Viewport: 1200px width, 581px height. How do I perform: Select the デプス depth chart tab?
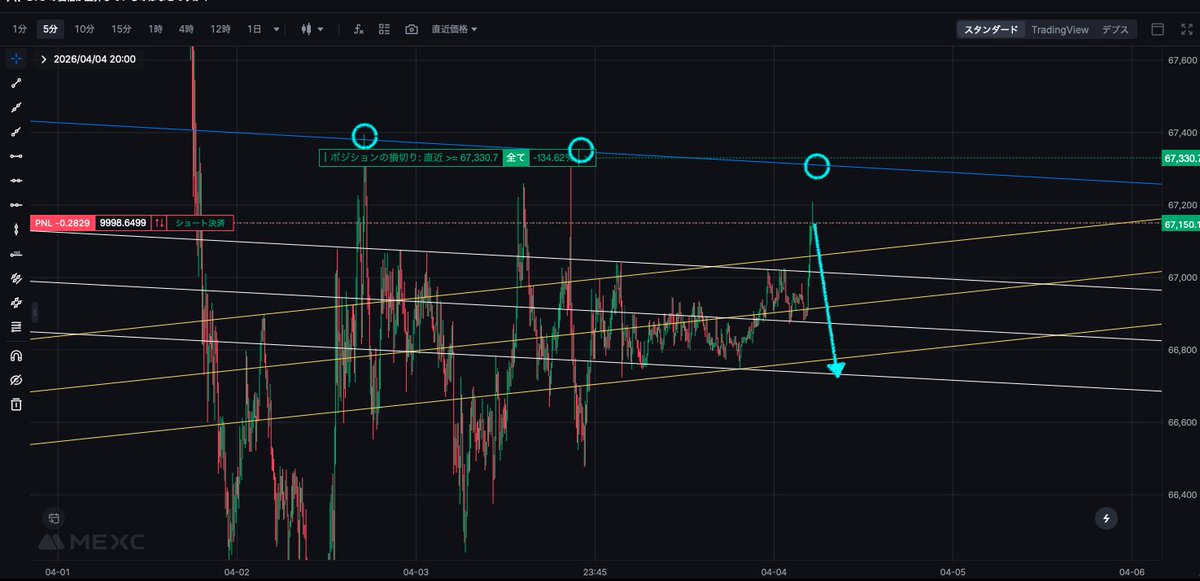[1115, 29]
